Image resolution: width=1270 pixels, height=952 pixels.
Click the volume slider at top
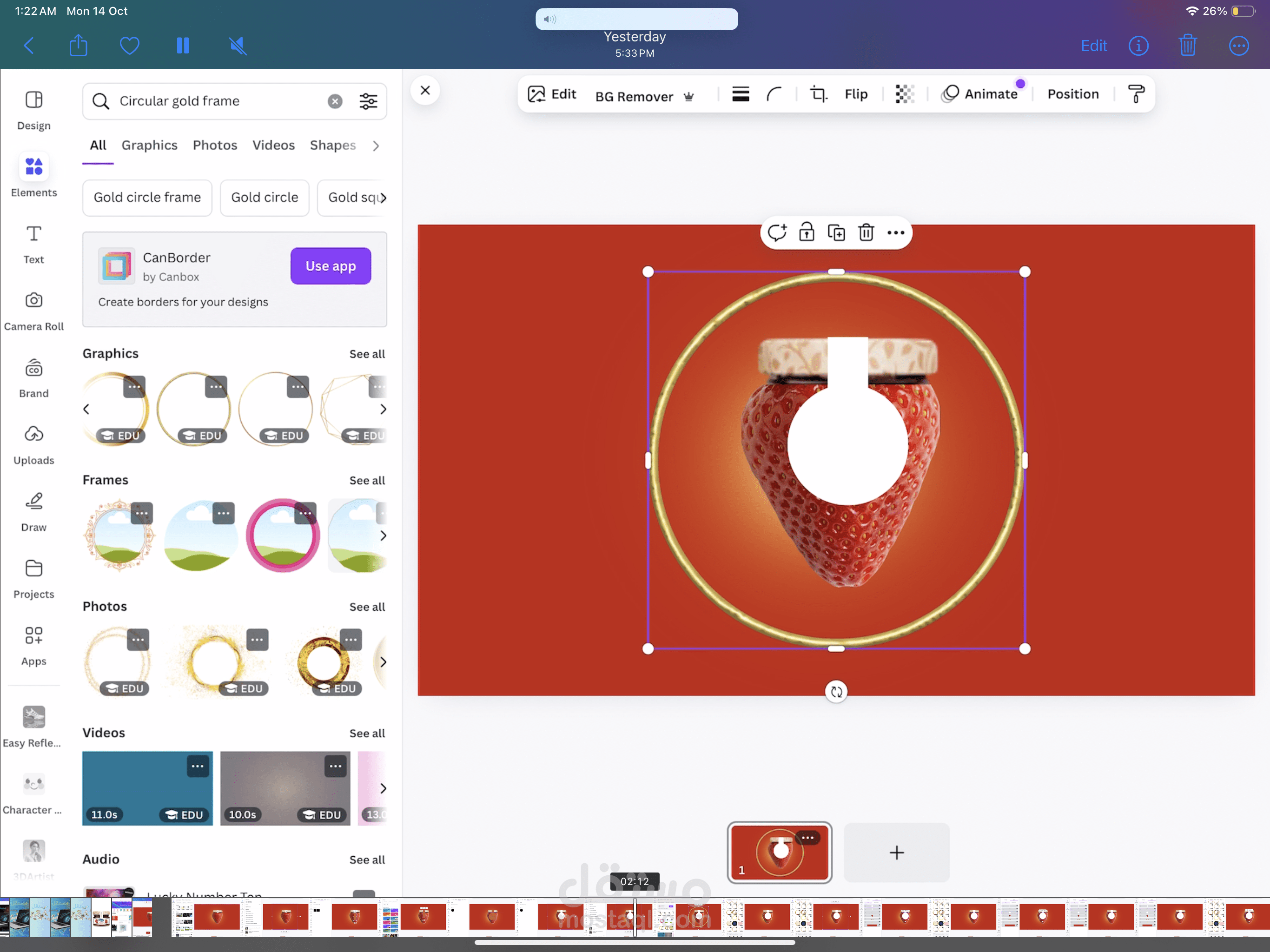[x=636, y=19]
